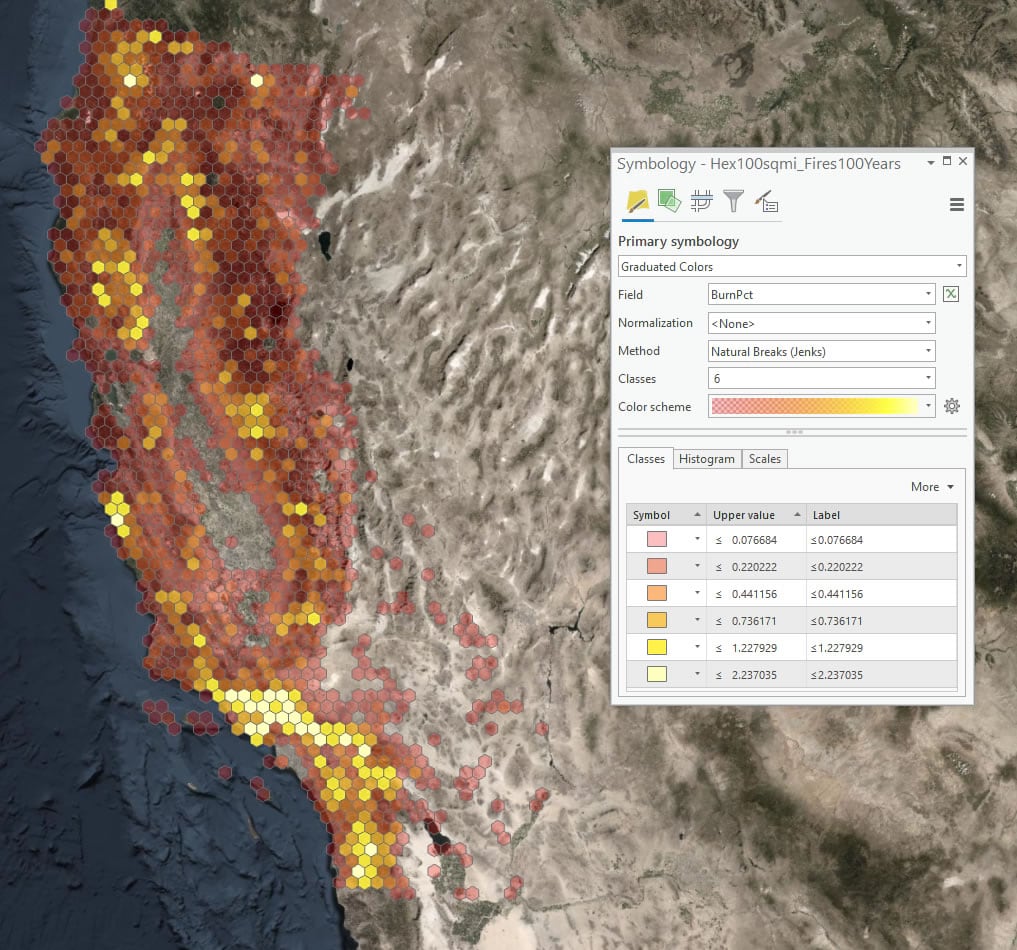Open the Primary symbology tab icon

(x=638, y=202)
